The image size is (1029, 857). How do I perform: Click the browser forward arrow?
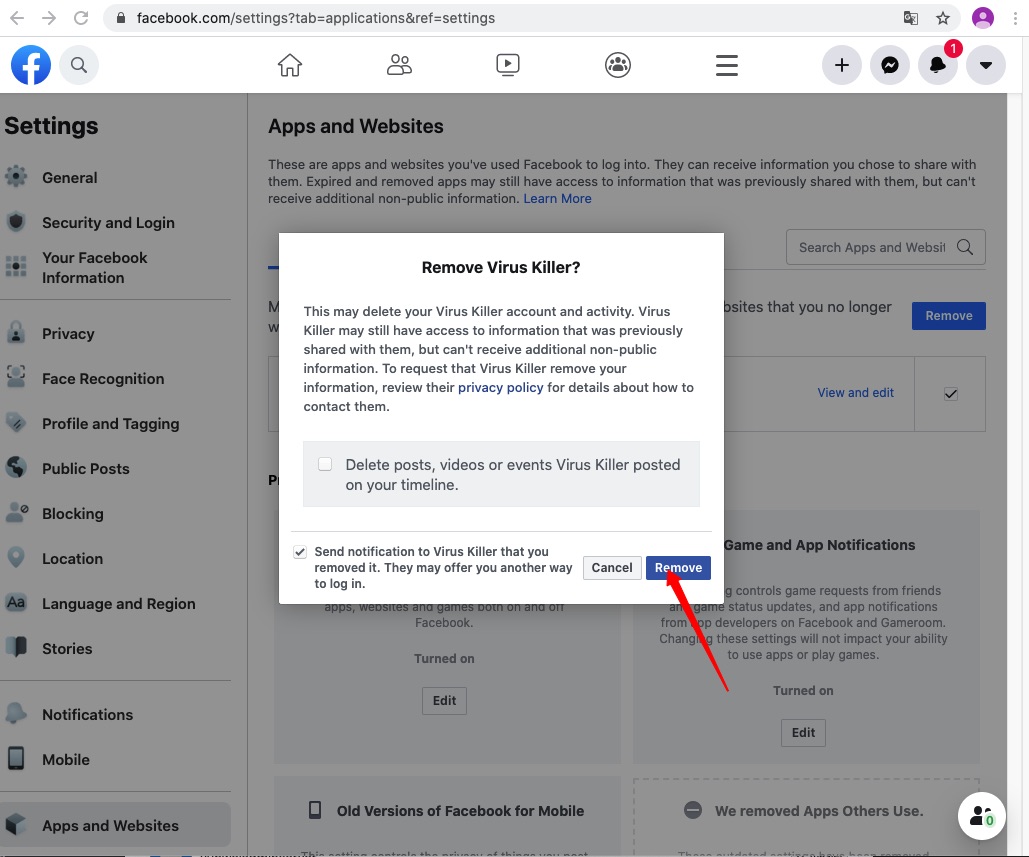pos(49,18)
